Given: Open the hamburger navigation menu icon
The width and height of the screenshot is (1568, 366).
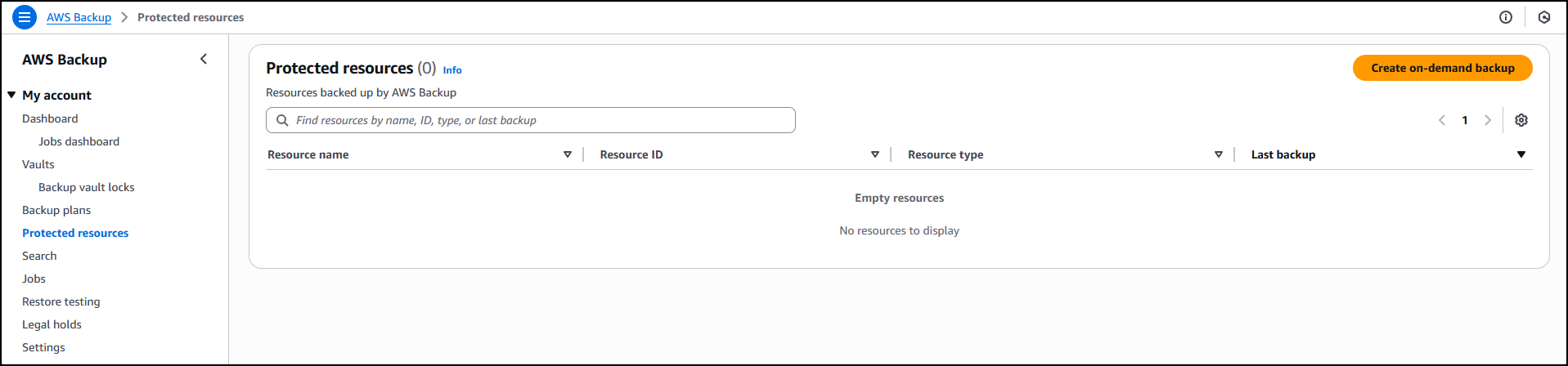Looking at the screenshot, I should click(25, 17).
